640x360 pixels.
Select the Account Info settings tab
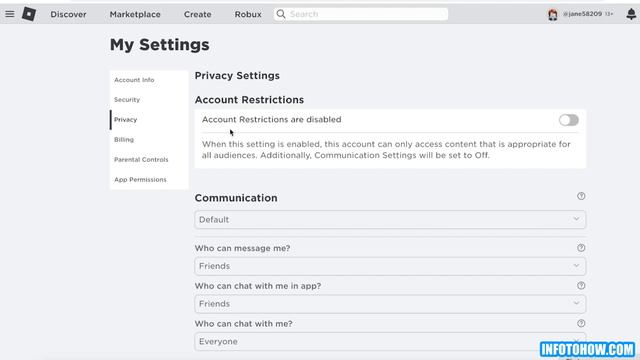tap(149, 80)
